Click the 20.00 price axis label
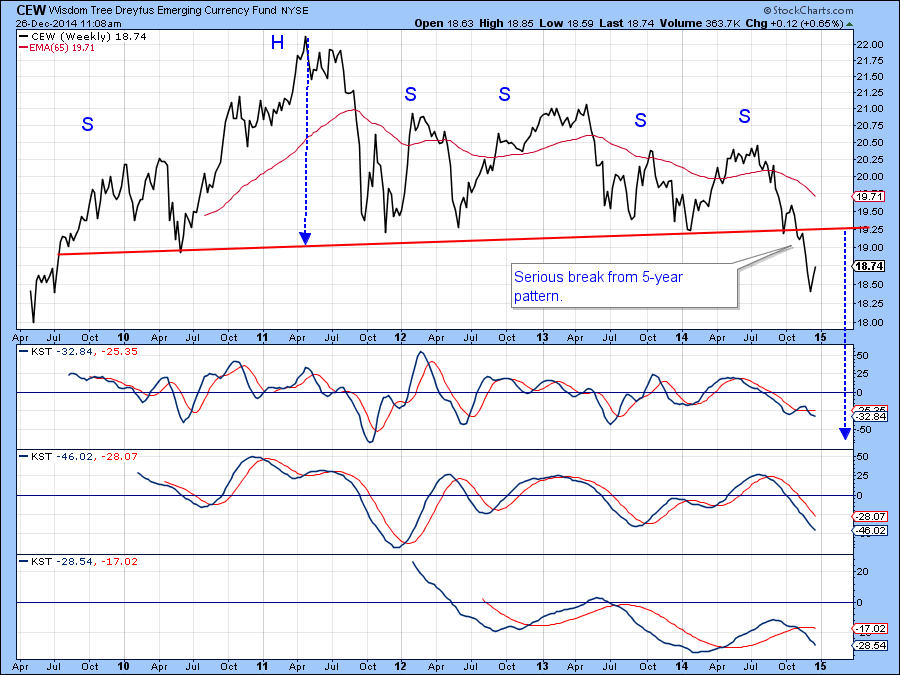 [869, 177]
